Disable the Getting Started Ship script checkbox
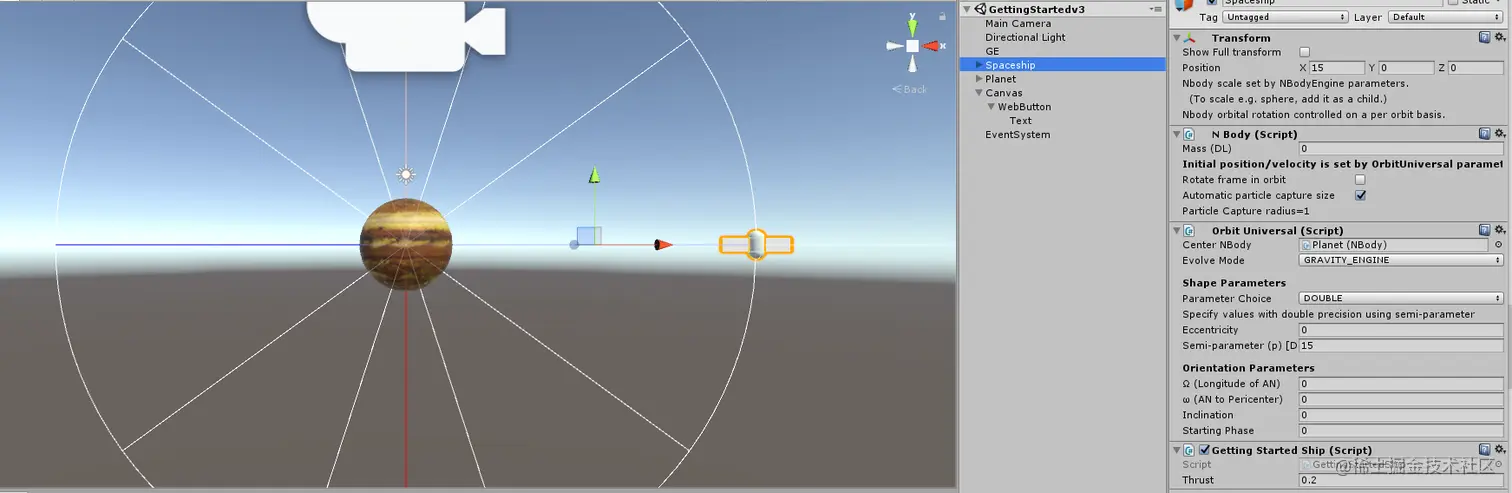The height and width of the screenshot is (493, 1512). tap(1204, 450)
